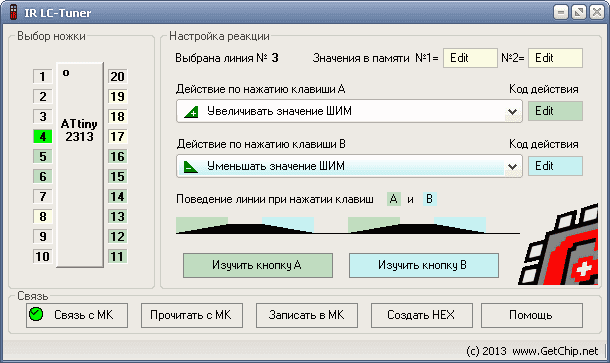Click the ATtiny 2313 chip body
Viewport: 610px width, 363px height.
(x=80, y=165)
